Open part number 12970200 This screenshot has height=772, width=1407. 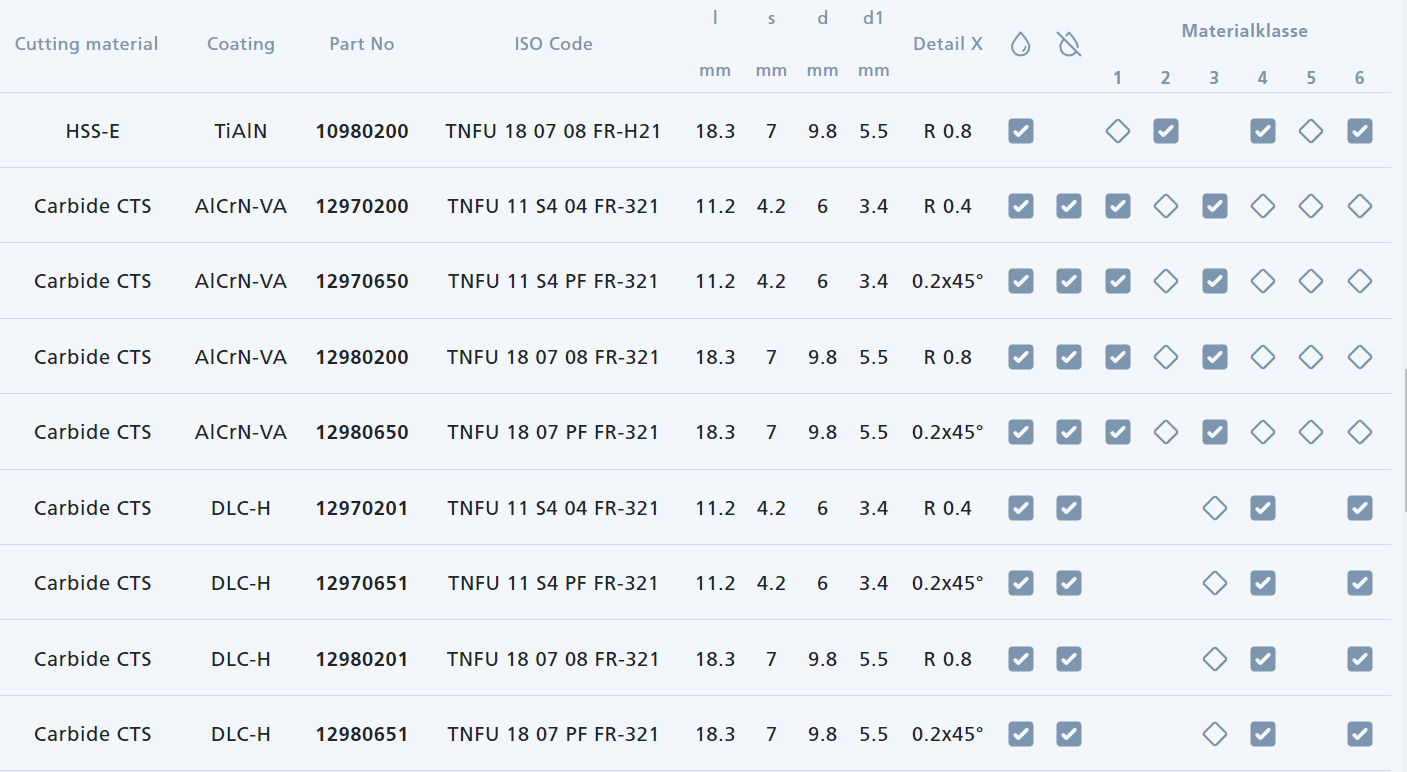click(x=362, y=206)
